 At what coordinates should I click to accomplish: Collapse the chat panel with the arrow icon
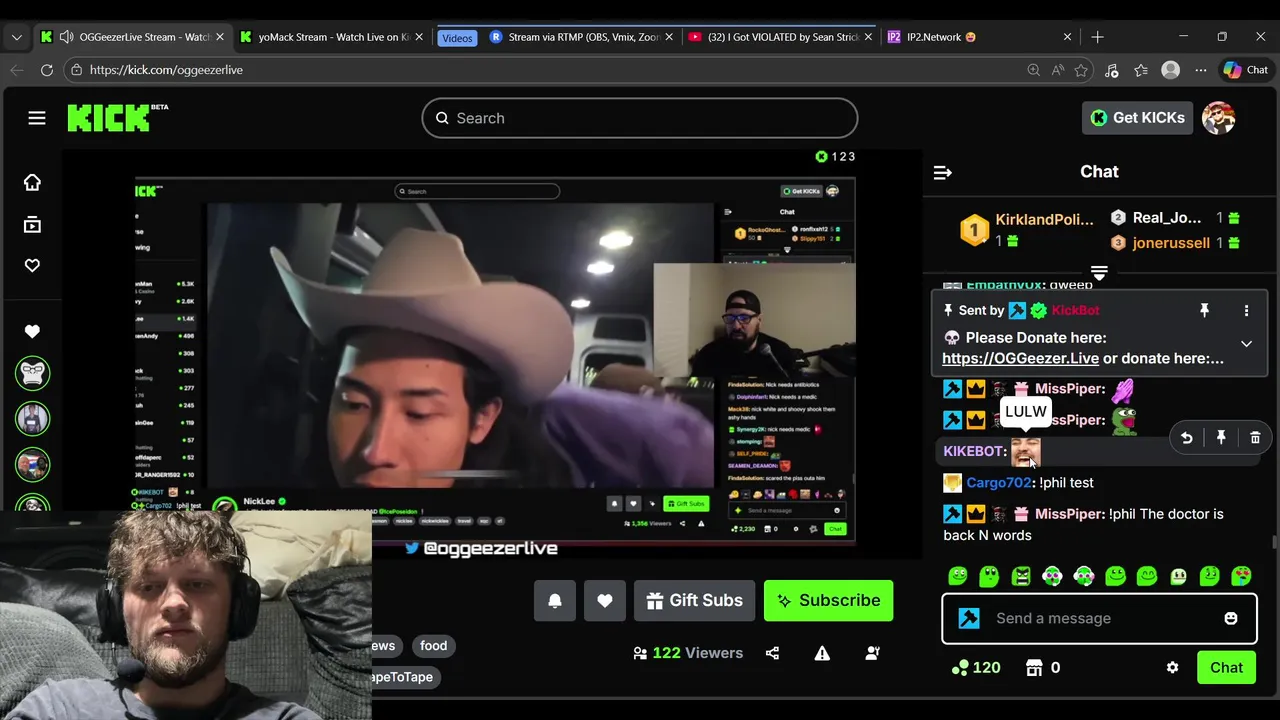pyautogui.click(x=942, y=172)
